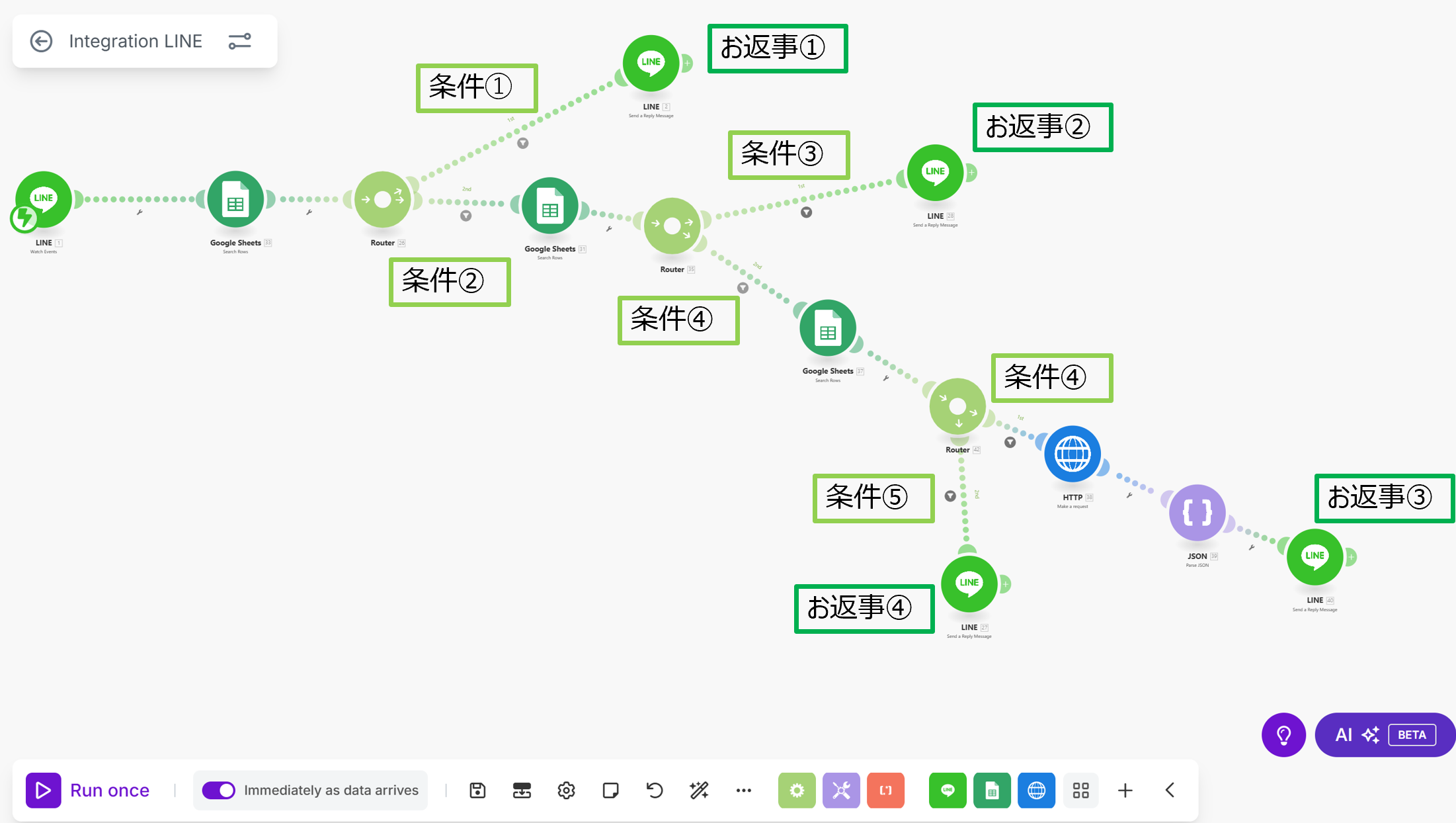Click the purple Tools icon
1456x823 pixels.
click(x=841, y=790)
